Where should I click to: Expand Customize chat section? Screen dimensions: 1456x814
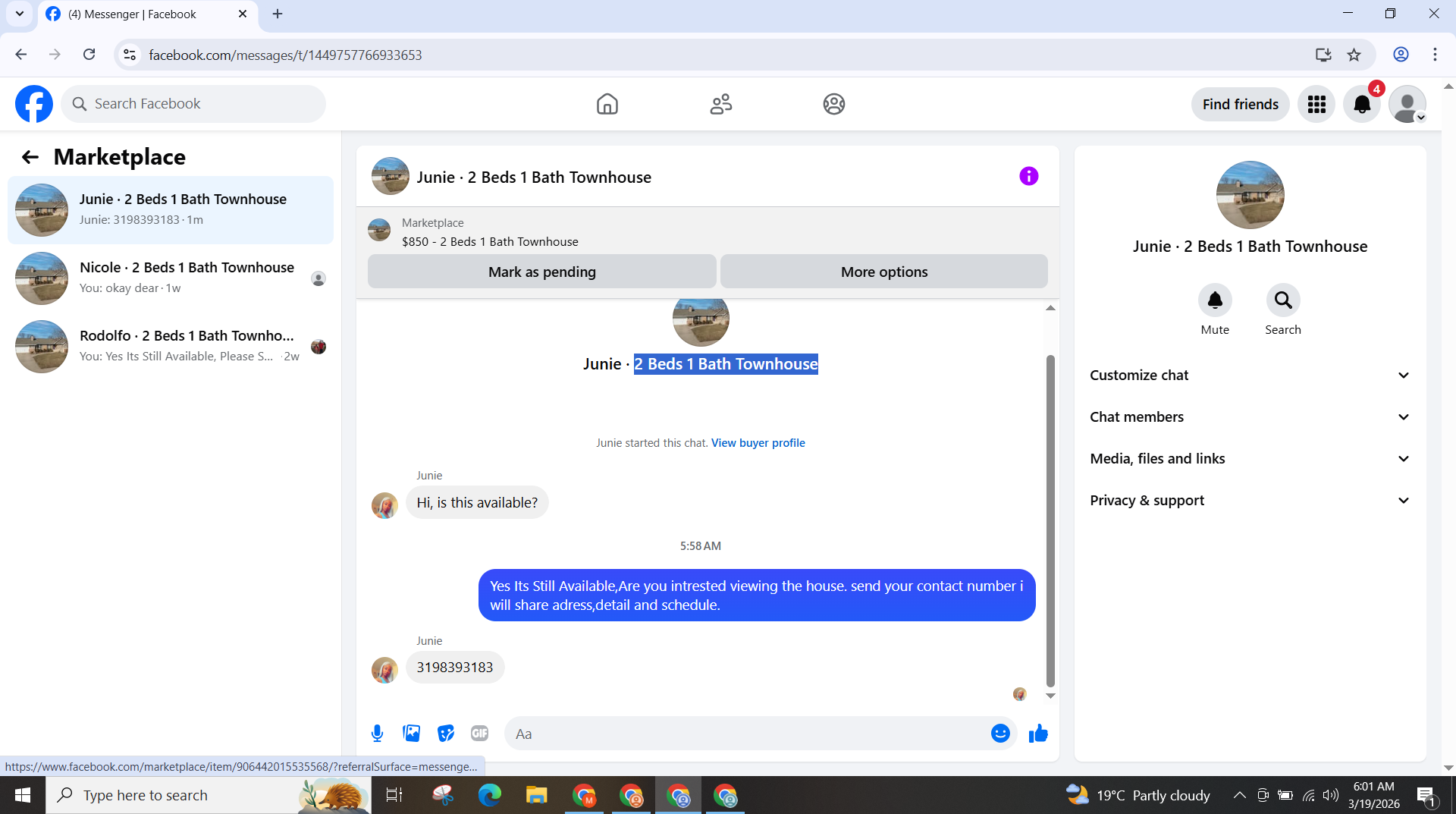(1250, 376)
